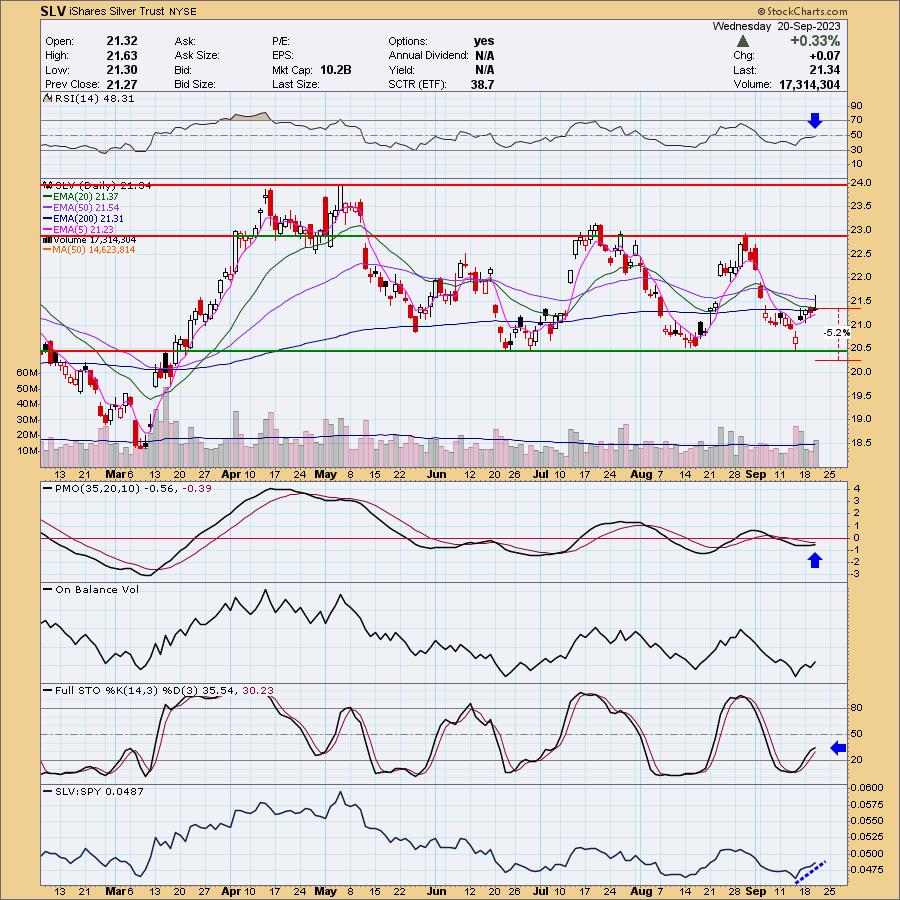Viewport: 900px width, 900px height.
Task: Click the 90 level on the RSI axis
Action: tap(856, 106)
